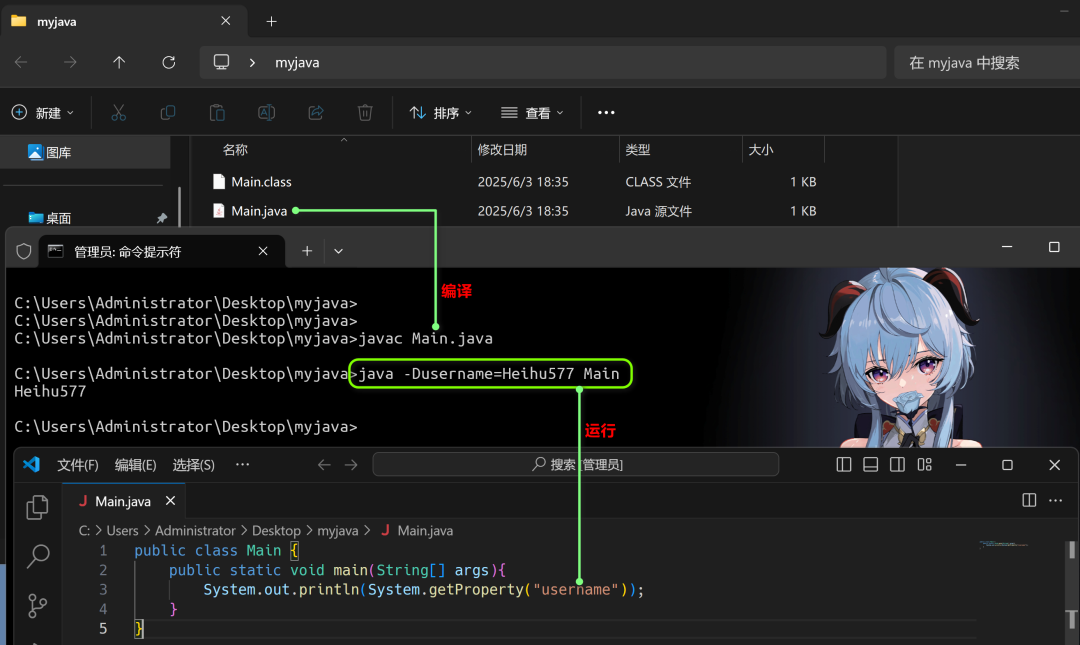1080x645 pixels.
Task: Open terminal profiles dropdown arrow
Action: [338, 252]
